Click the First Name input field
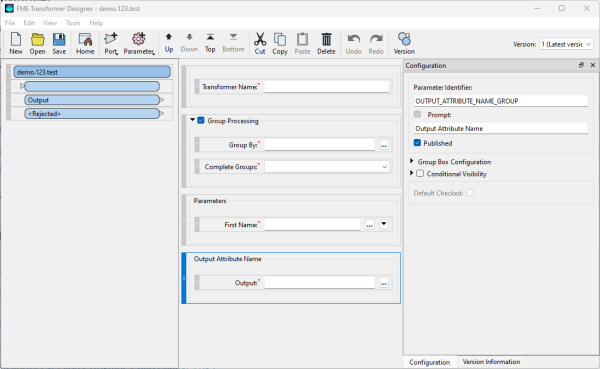The width and height of the screenshot is (600, 369). (312, 225)
